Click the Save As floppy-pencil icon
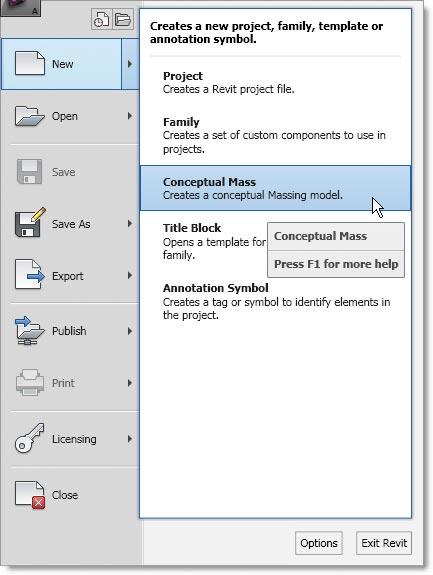The width and height of the screenshot is (433, 575). [x=30, y=223]
